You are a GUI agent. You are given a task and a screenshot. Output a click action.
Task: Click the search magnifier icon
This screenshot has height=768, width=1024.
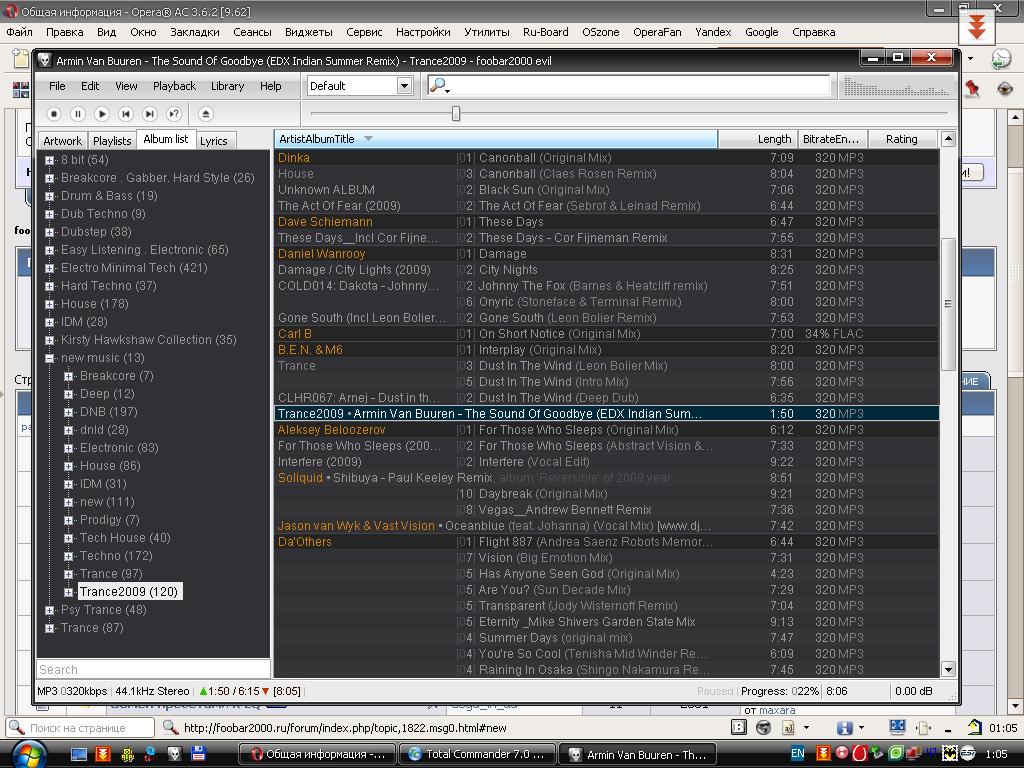click(x=437, y=86)
